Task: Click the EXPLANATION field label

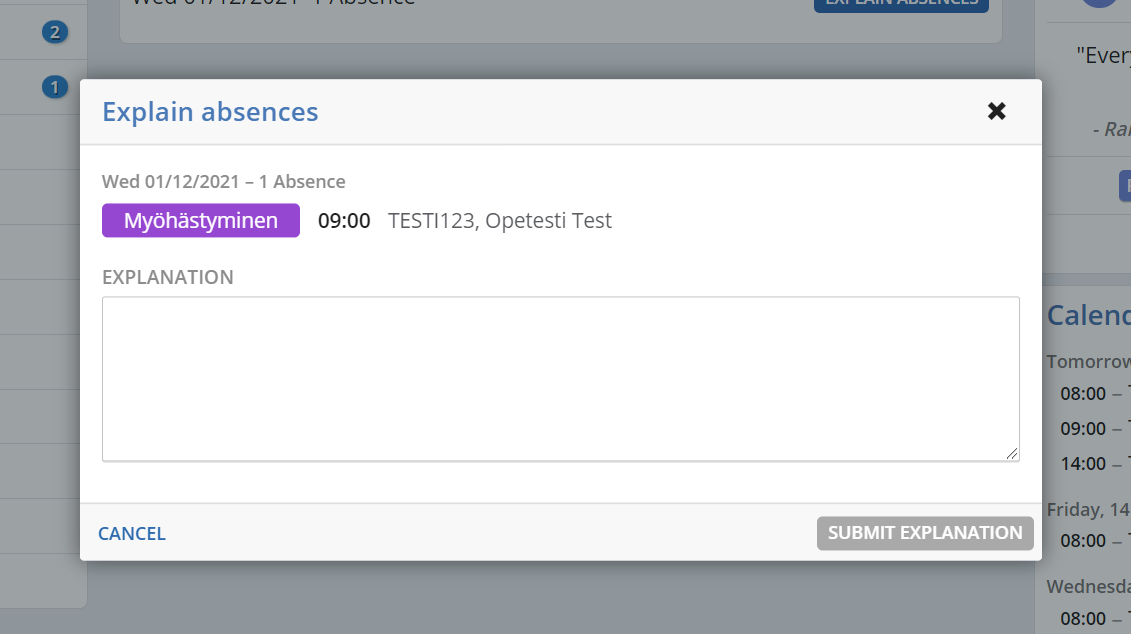Action: click(x=168, y=277)
